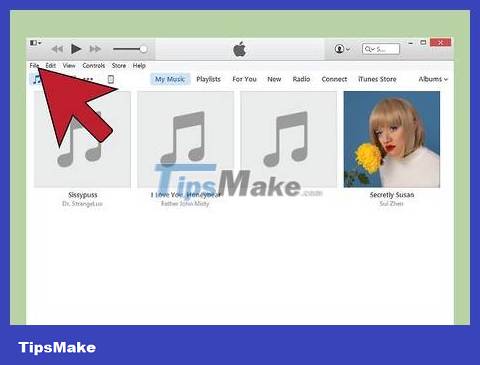Open the Help menu

[x=139, y=65]
